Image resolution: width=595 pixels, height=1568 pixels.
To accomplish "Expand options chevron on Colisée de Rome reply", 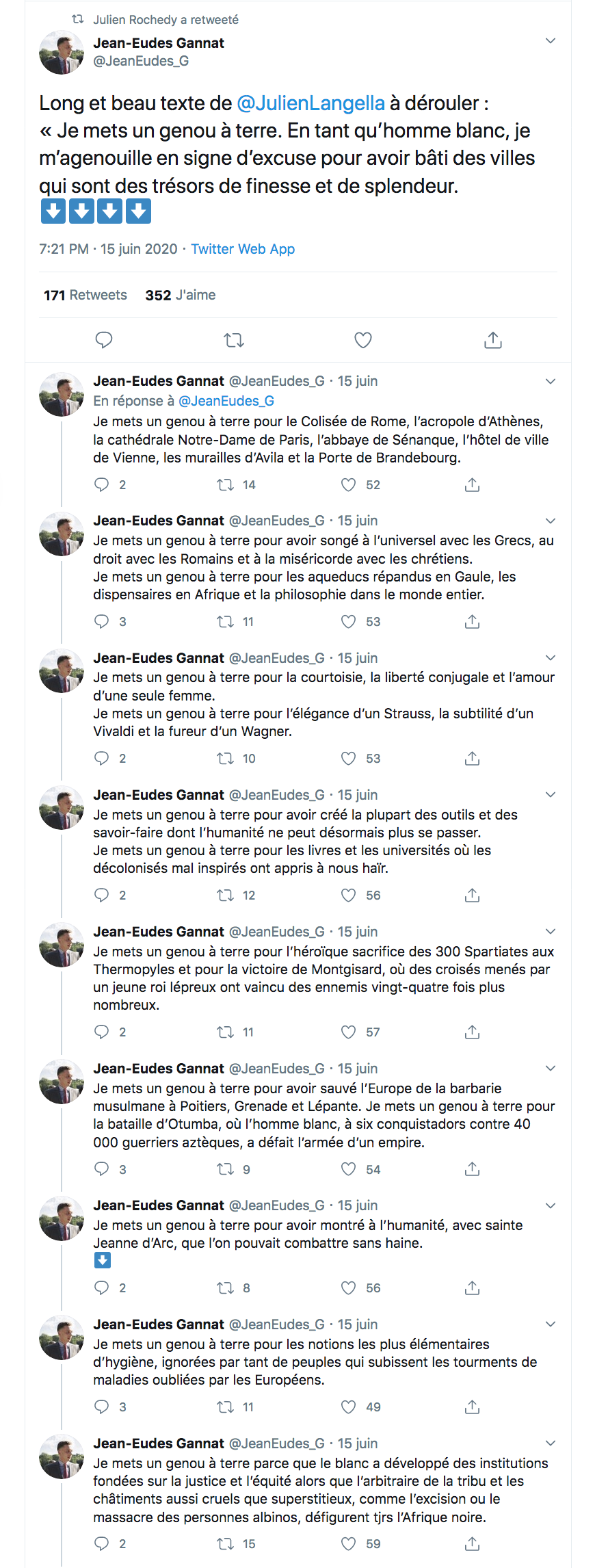I will [x=551, y=381].
